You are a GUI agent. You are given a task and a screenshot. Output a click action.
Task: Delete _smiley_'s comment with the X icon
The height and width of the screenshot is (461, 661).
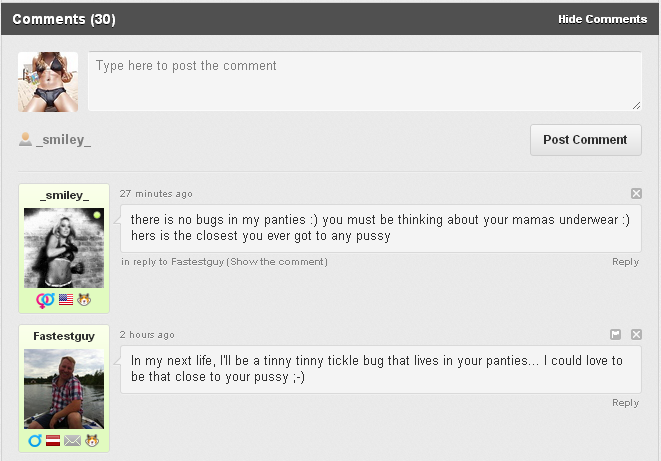[x=636, y=193]
